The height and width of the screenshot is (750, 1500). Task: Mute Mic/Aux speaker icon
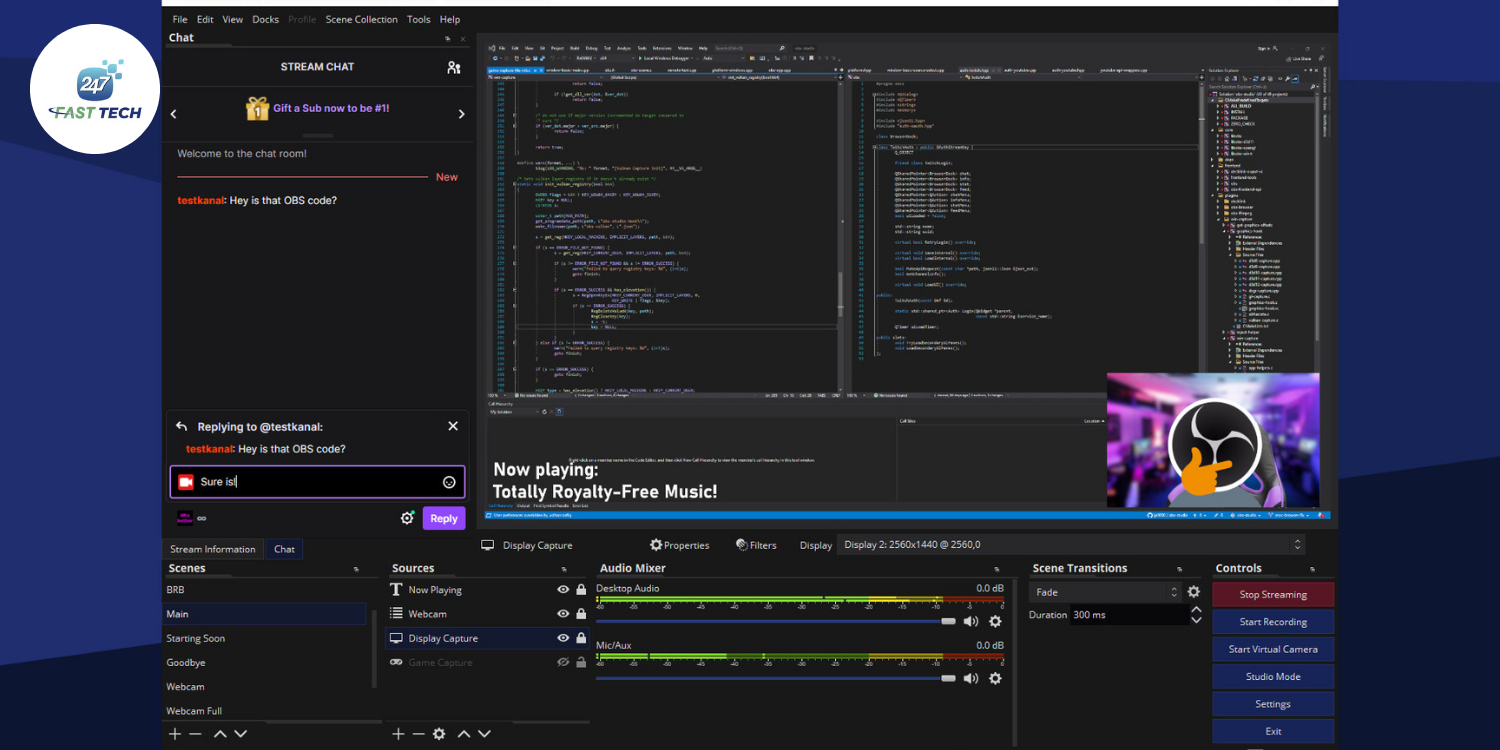(x=971, y=678)
